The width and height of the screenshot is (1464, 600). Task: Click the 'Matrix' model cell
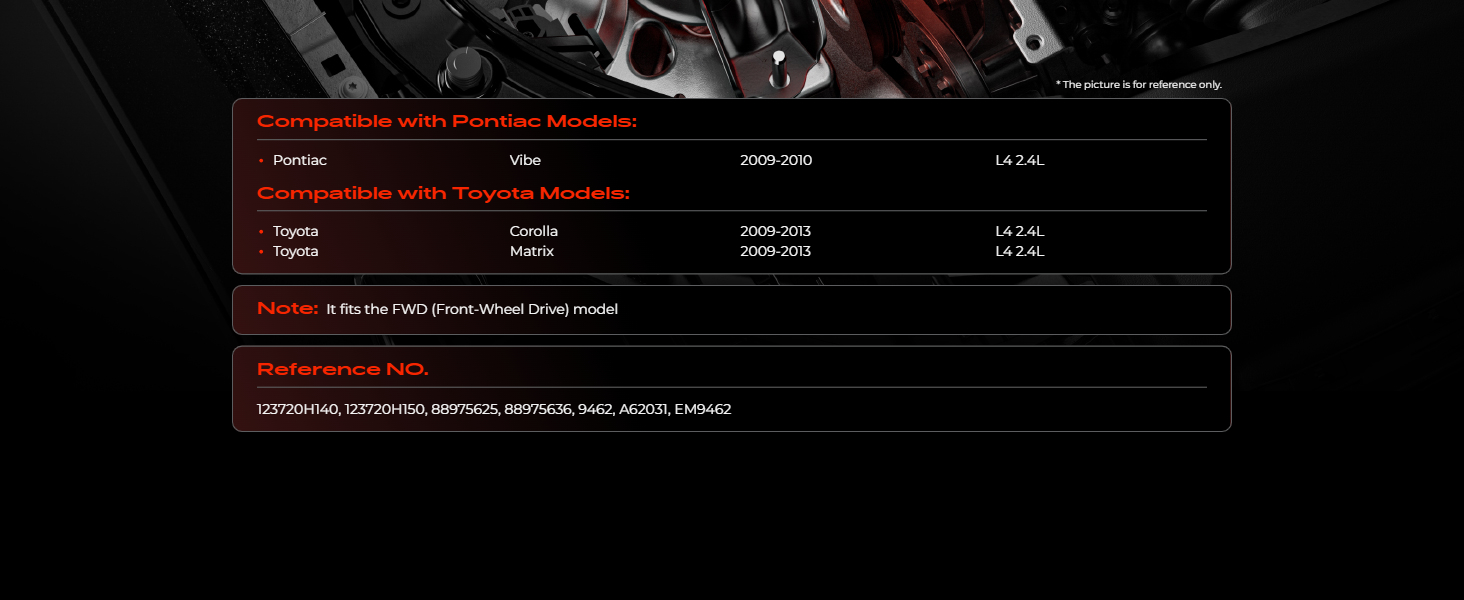tap(532, 251)
